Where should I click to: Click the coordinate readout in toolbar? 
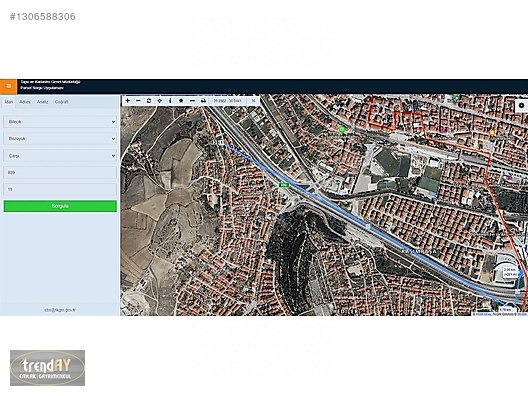(x=228, y=101)
